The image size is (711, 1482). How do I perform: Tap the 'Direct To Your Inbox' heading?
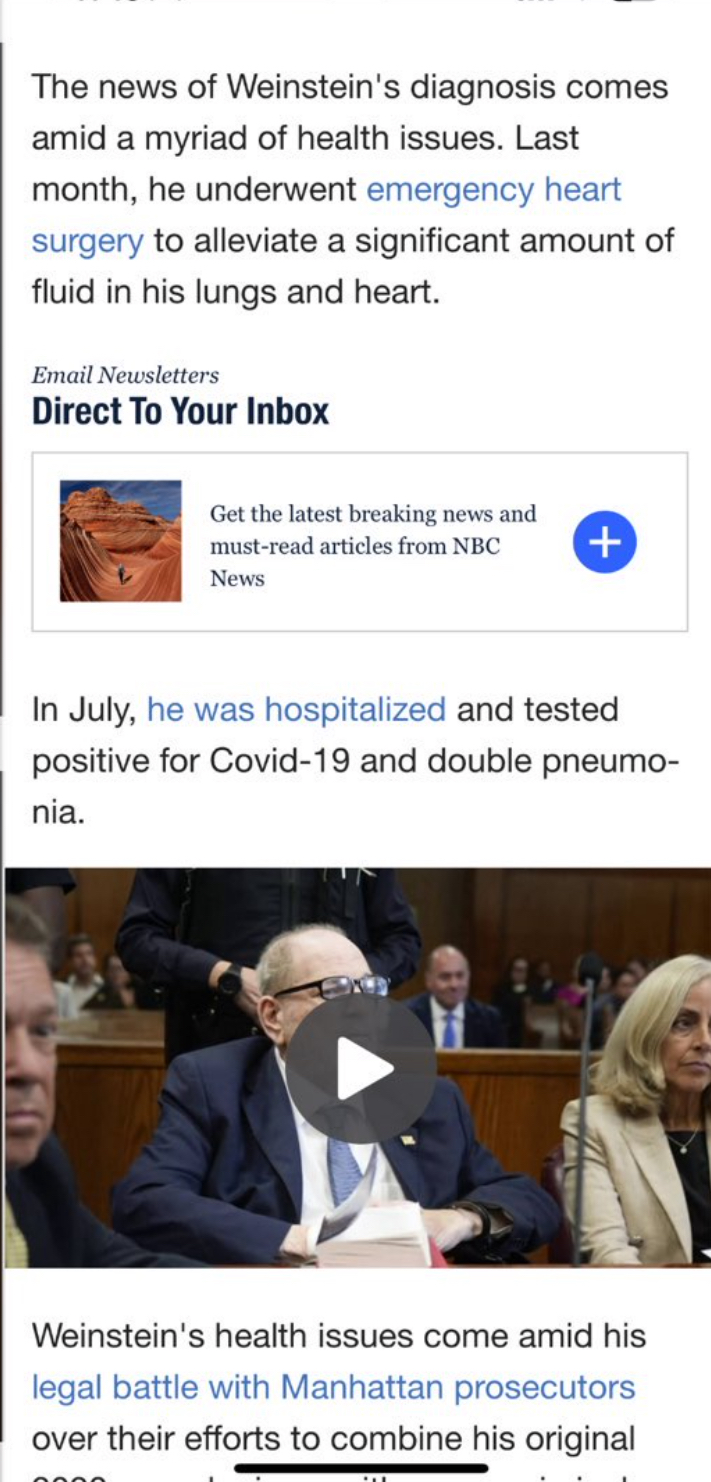pos(180,411)
